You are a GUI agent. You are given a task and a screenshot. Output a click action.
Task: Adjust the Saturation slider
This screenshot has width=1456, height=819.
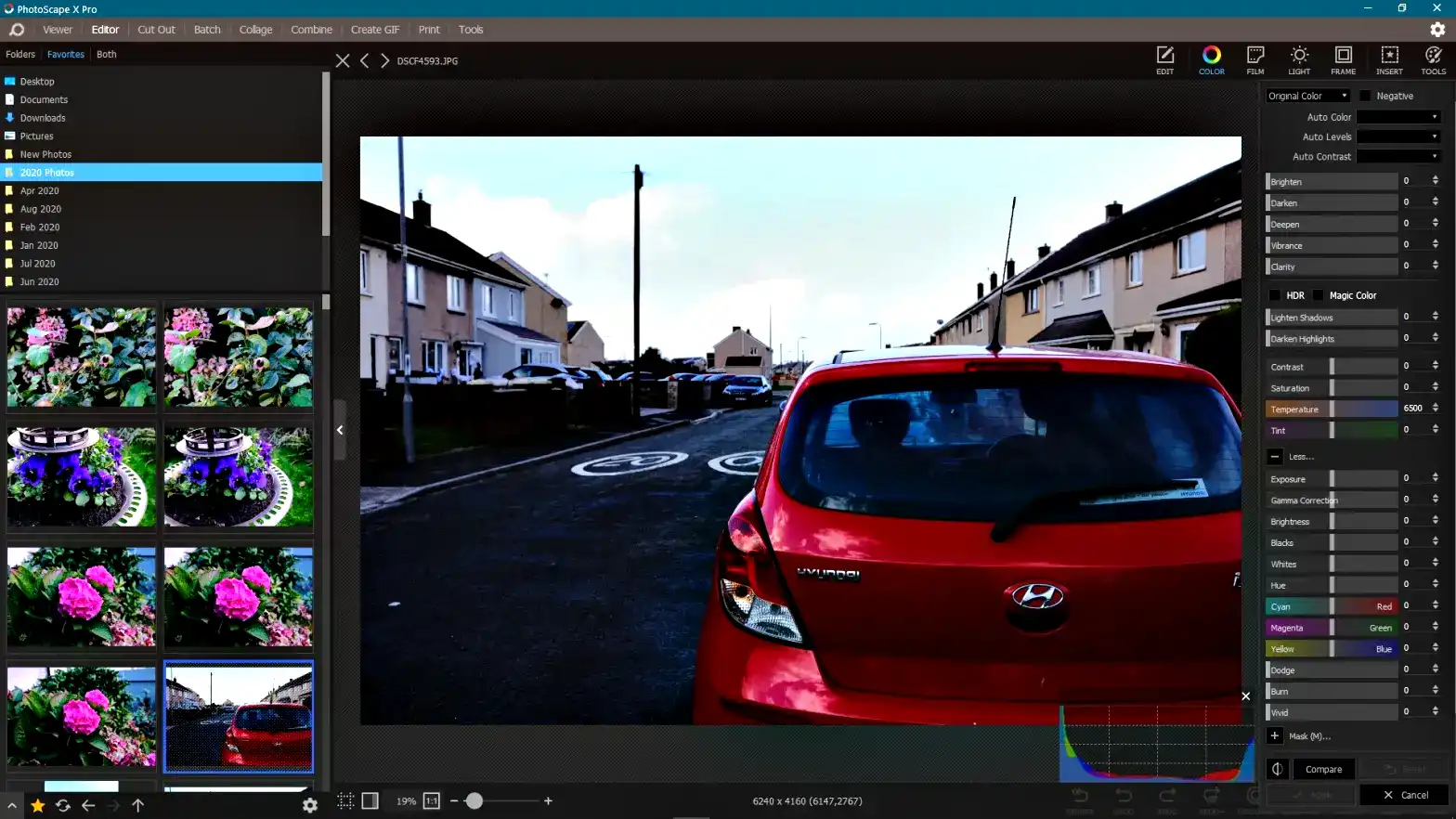pos(1332,388)
